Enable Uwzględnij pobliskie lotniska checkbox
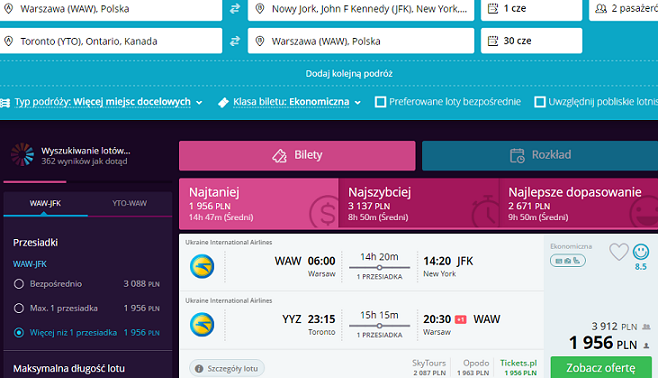Viewport: 658px width, 378px height. coord(540,102)
